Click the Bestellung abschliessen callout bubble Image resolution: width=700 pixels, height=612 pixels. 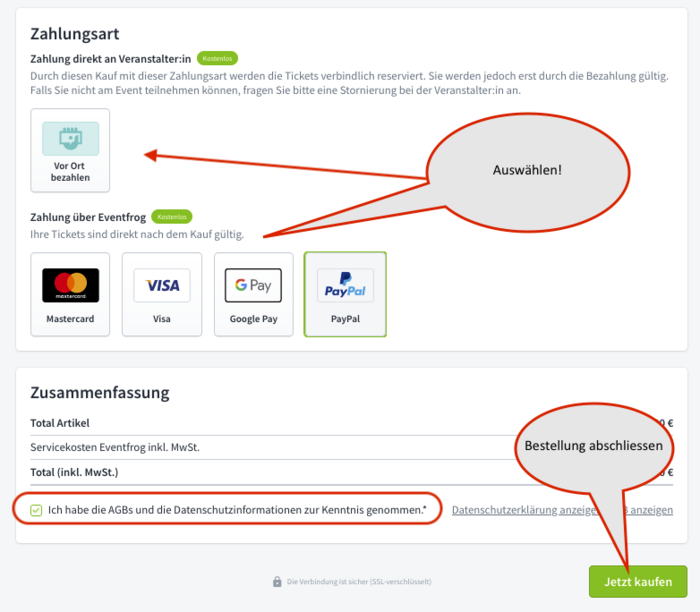[594, 446]
